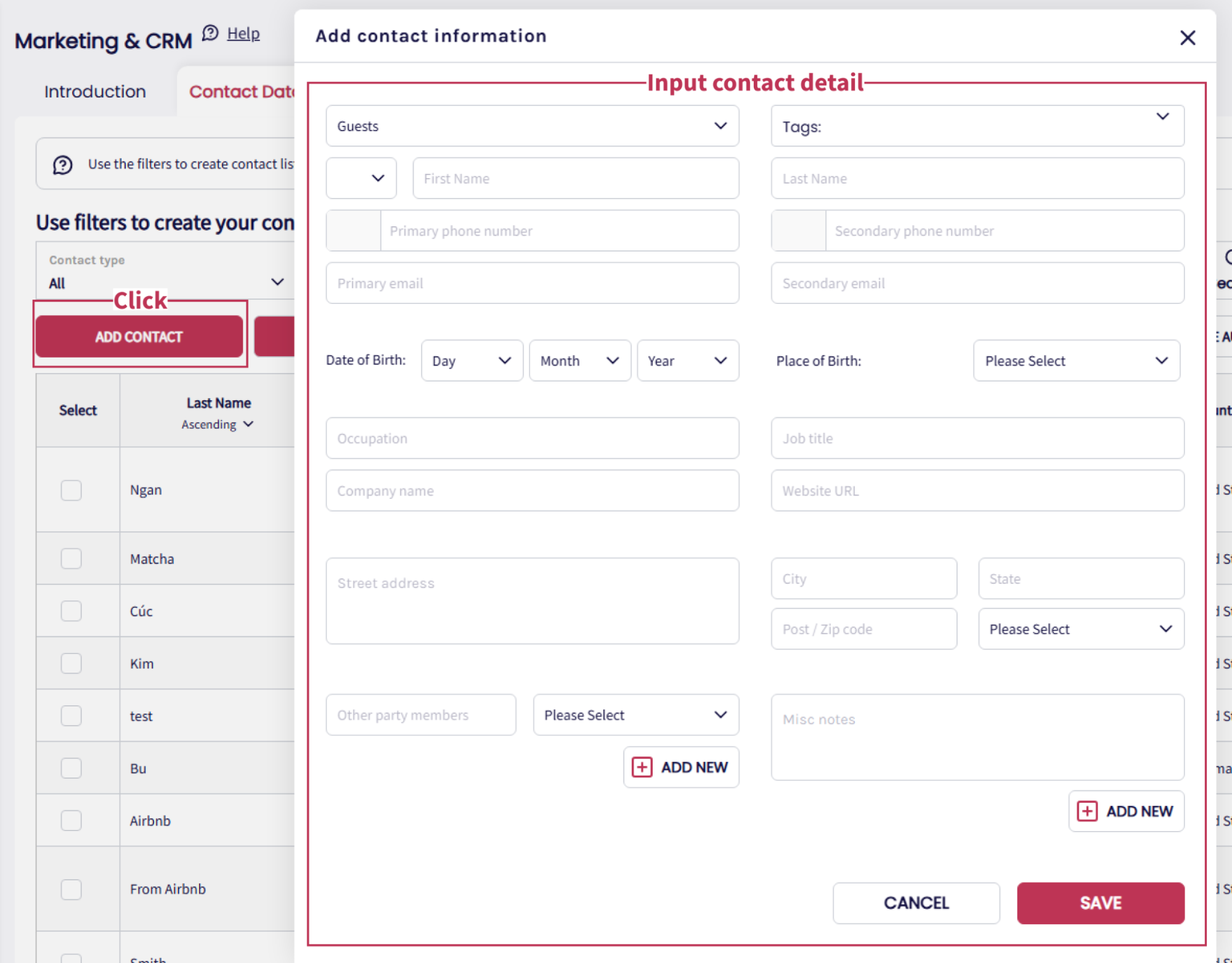
Task: Close the Add contact information dialog
Action: (x=1187, y=38)
